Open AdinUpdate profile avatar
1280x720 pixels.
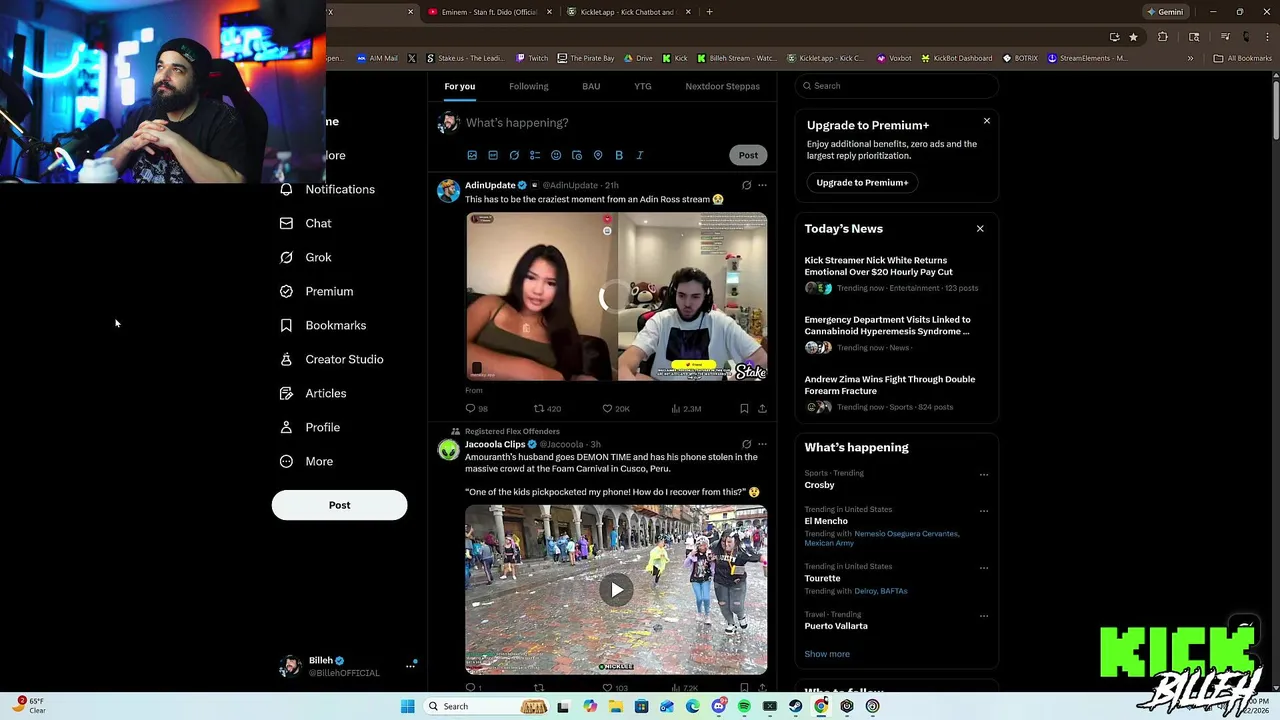(x=448, y=191)
